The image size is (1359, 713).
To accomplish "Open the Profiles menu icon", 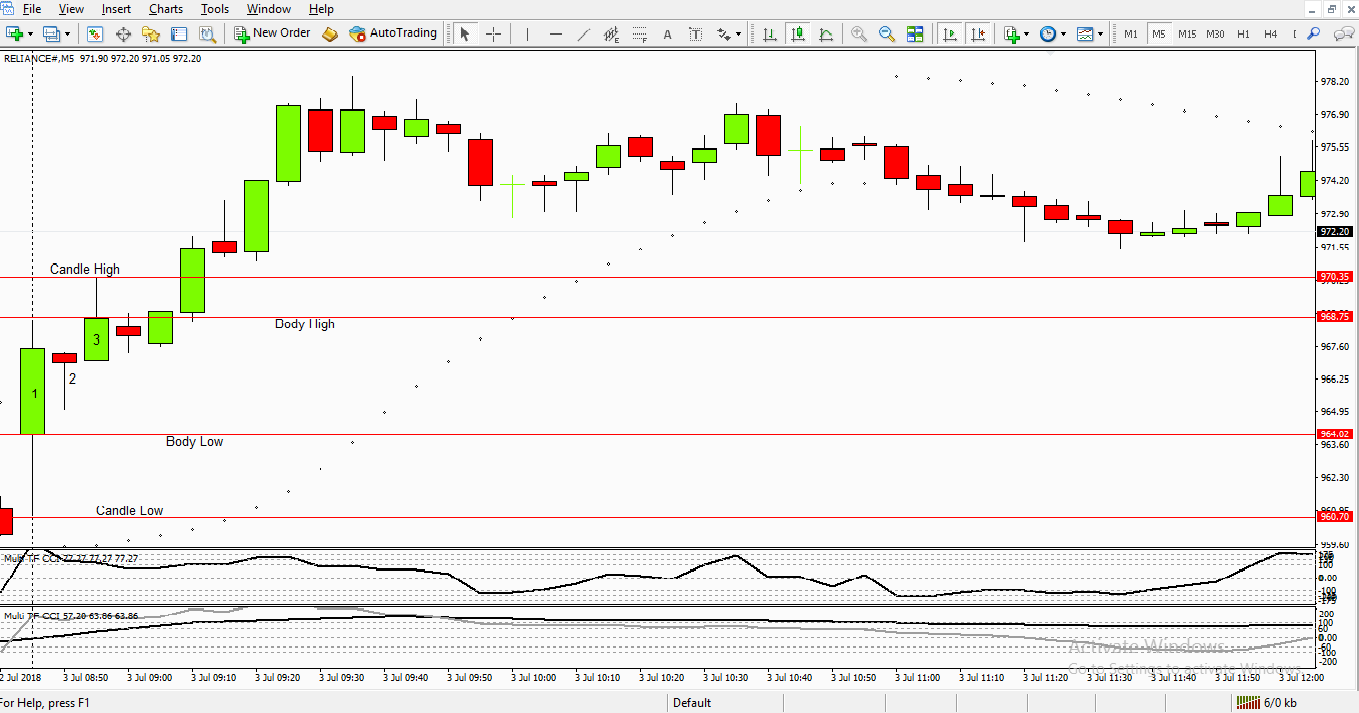I will point(52,34).
